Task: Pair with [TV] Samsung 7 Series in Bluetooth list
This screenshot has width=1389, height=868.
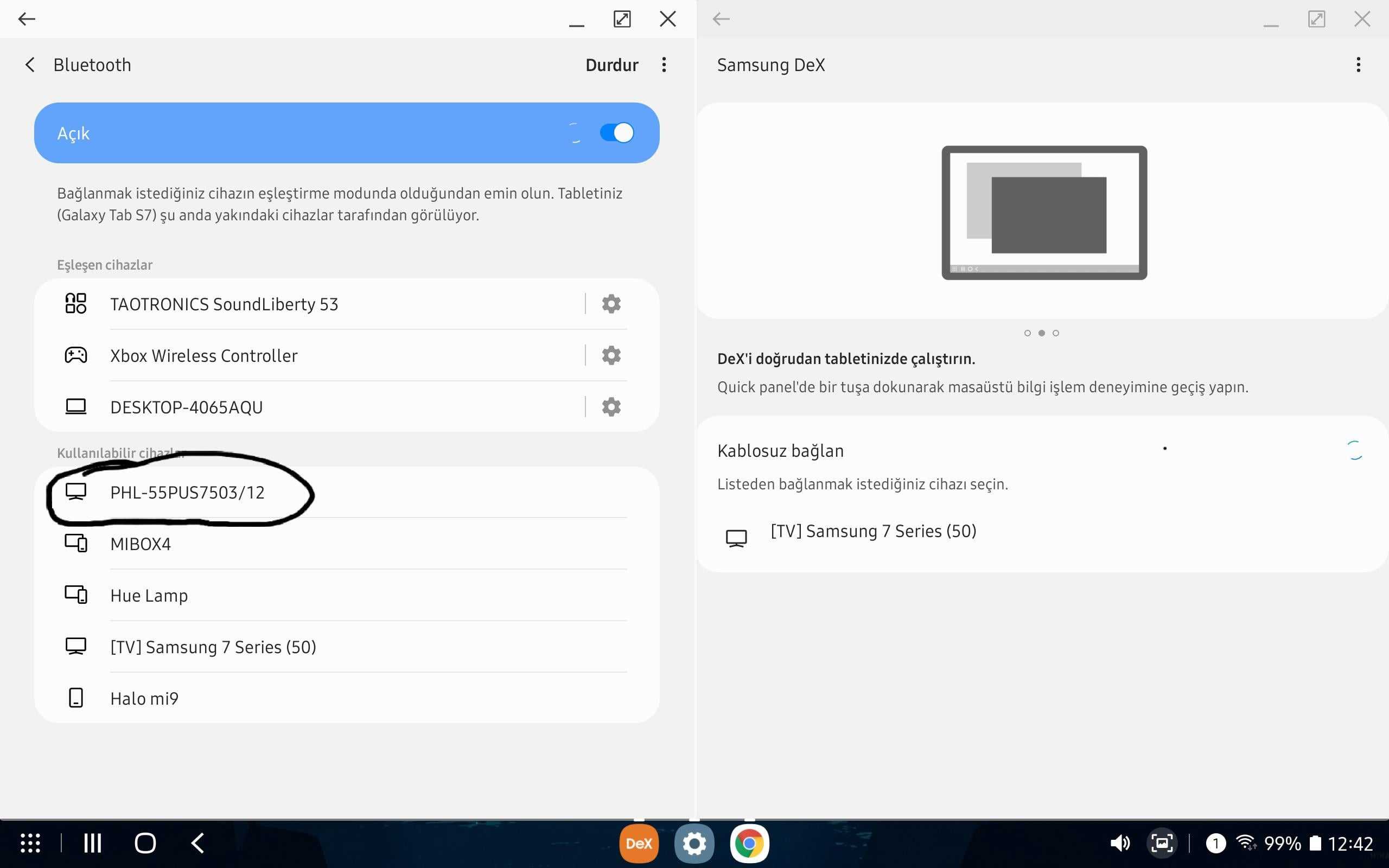Action: tap(347, 647)
